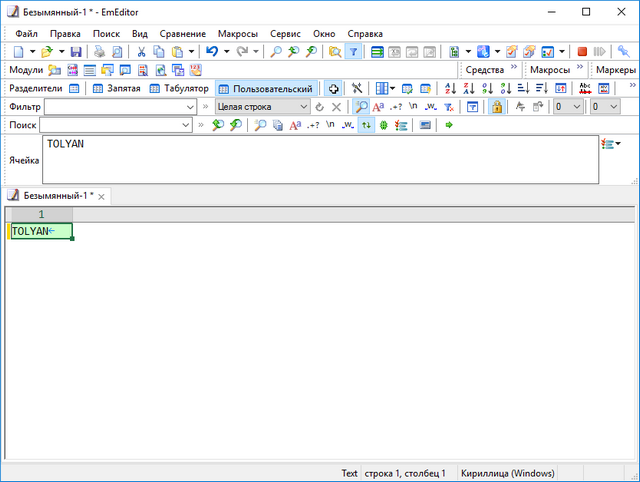This screenshot has width=640, height=482.
Task: Select column header 1 in the grid
Action: [41, 214]
